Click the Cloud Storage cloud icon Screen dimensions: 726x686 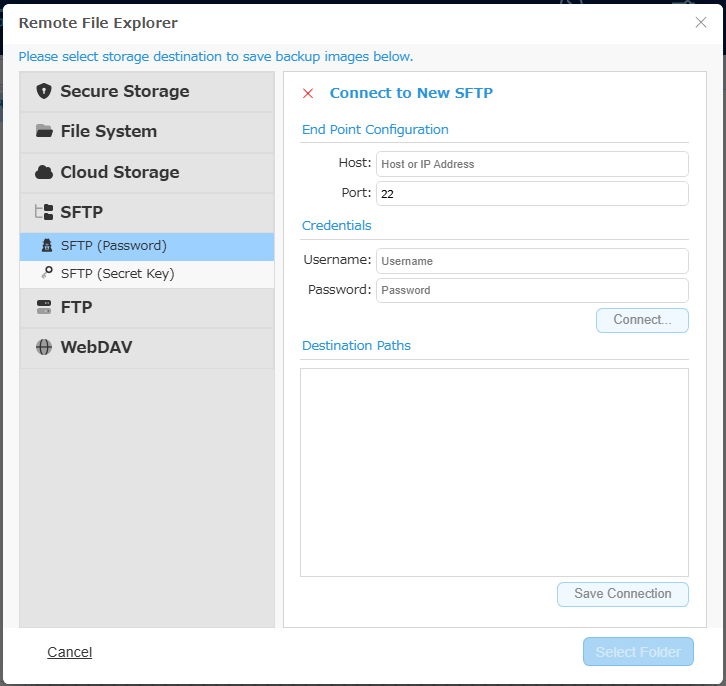point(44,172)
